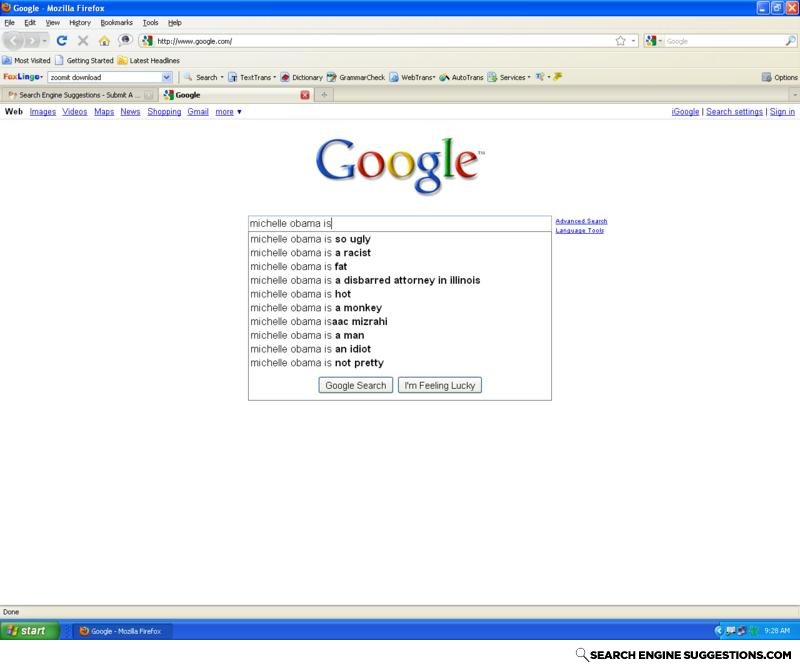
Task: Click the search magnifier in Firefox search box
Action: tap(790, 41)
